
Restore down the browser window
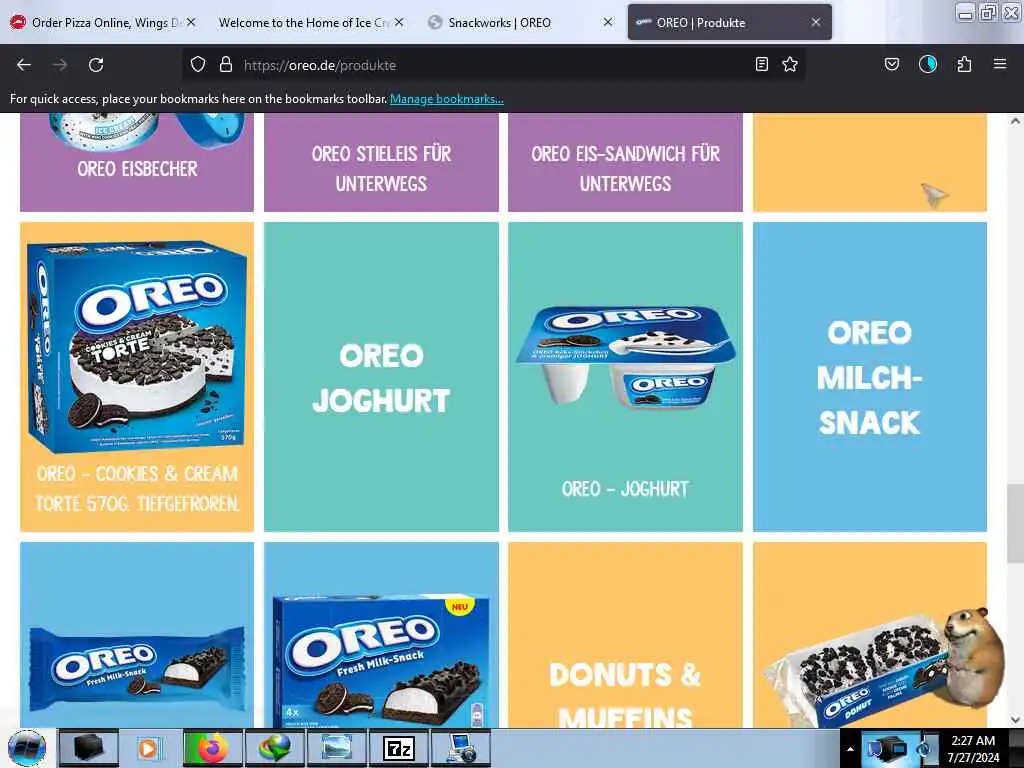point(988,12)
